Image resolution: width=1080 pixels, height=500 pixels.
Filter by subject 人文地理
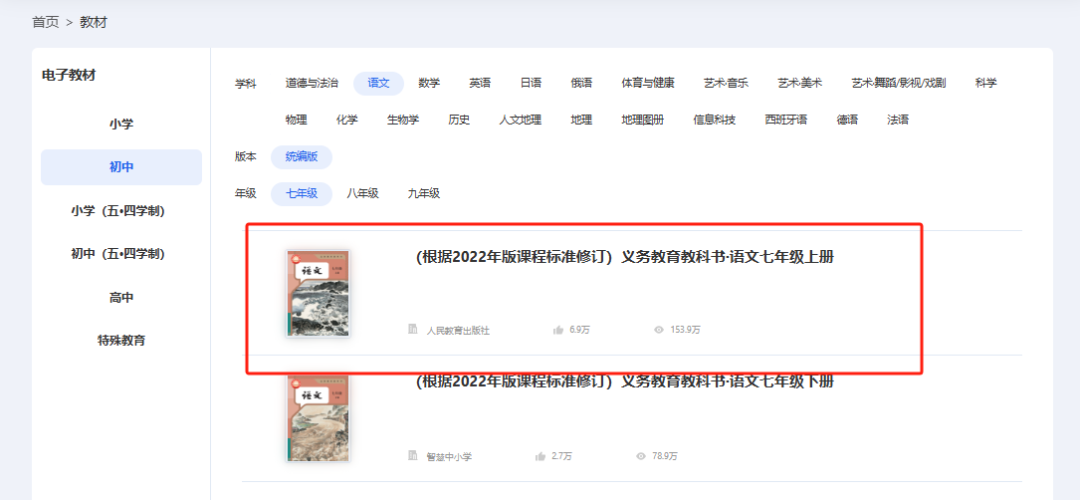521,120
